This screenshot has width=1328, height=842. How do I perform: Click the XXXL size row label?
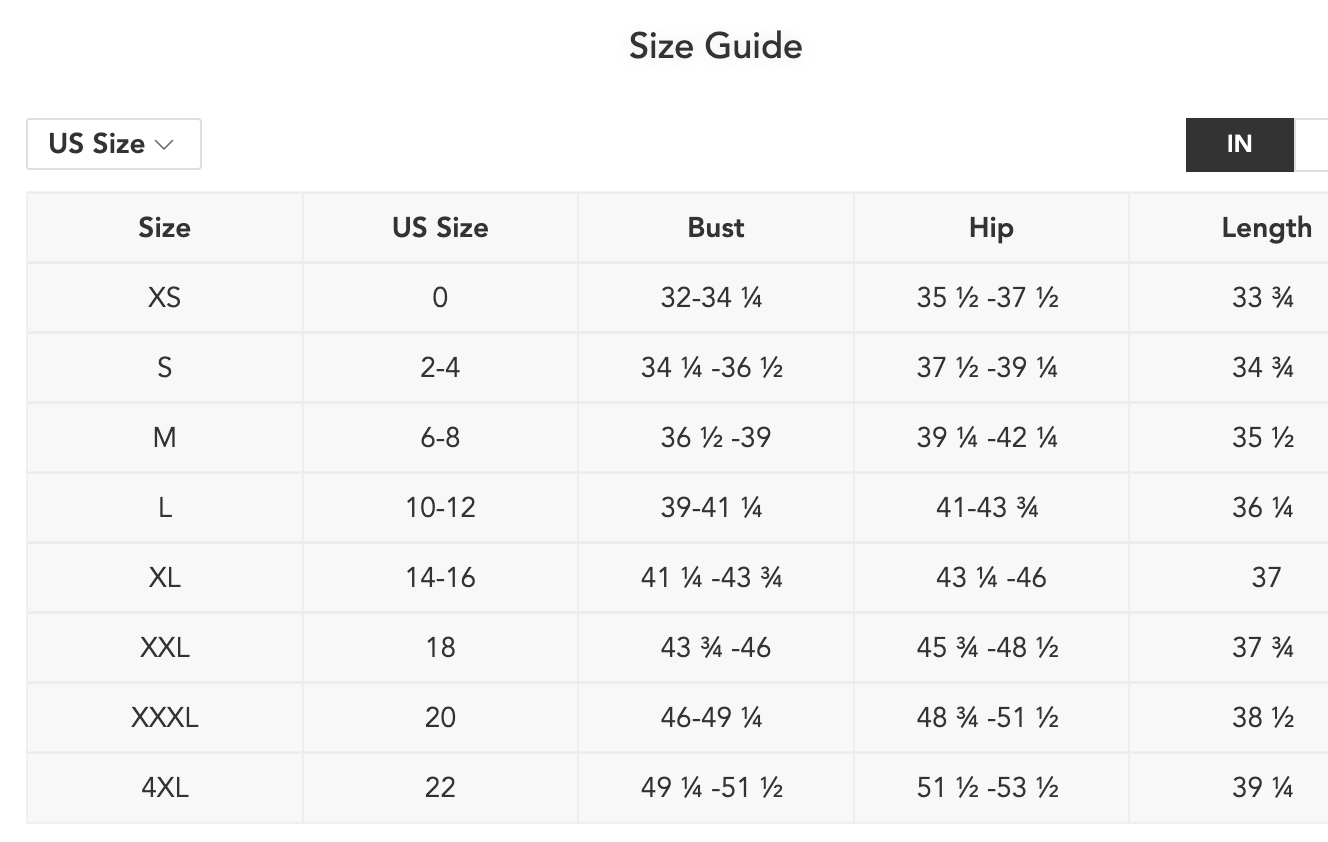pos(164,718)
